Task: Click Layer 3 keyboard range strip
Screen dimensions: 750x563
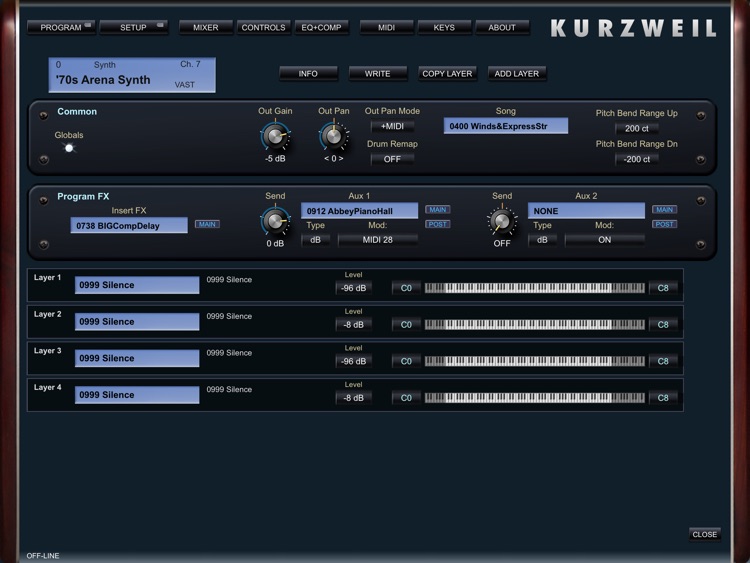Action: (535, 361)
